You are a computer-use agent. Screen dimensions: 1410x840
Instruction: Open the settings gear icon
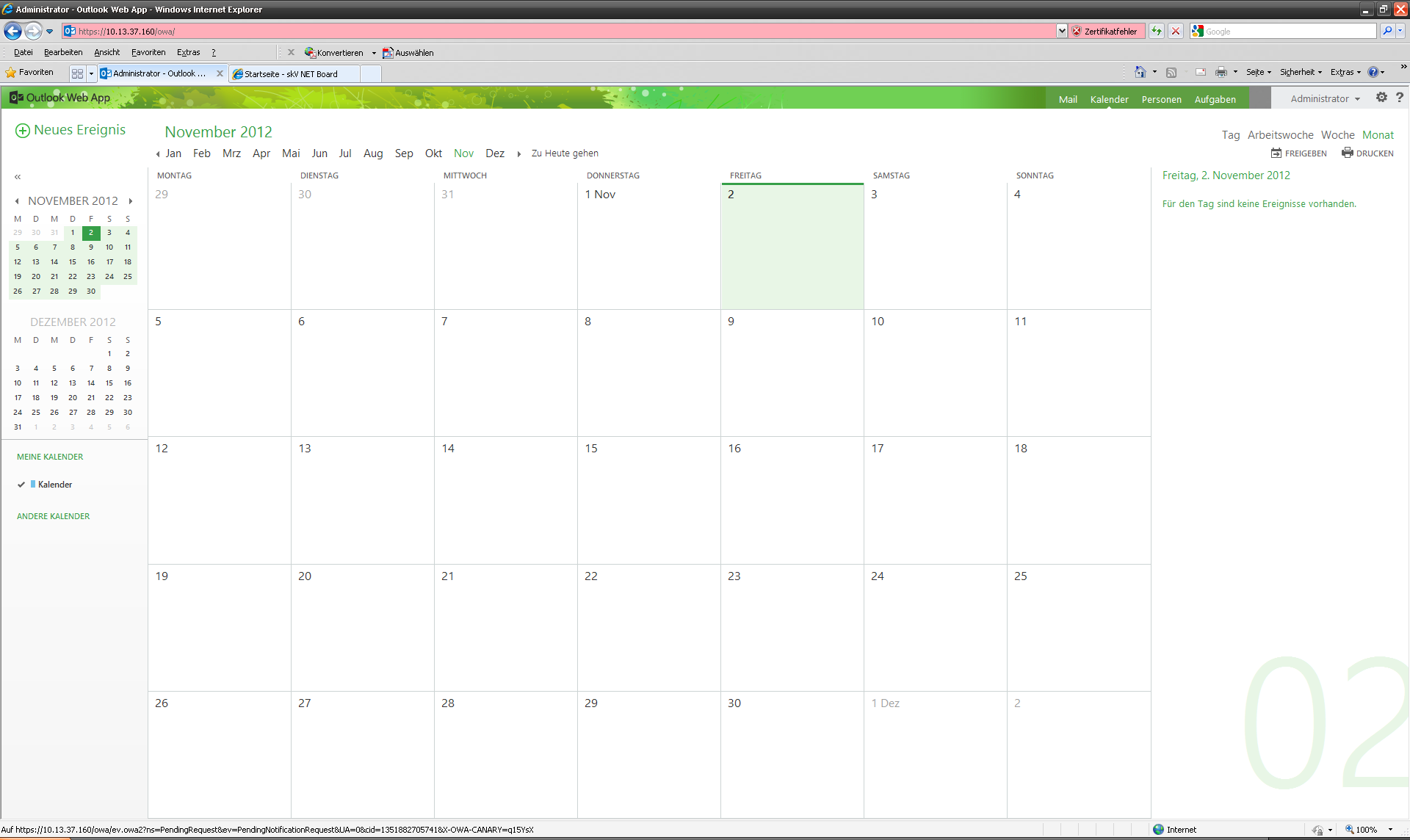coord(1381,98)
